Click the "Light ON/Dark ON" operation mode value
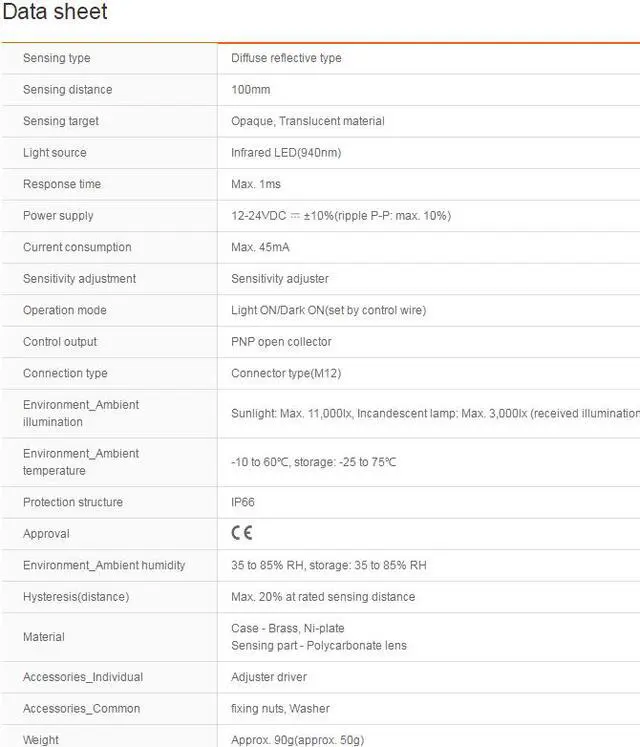The width and height of the screenshot is (640, 747). (x=328, y=310)
